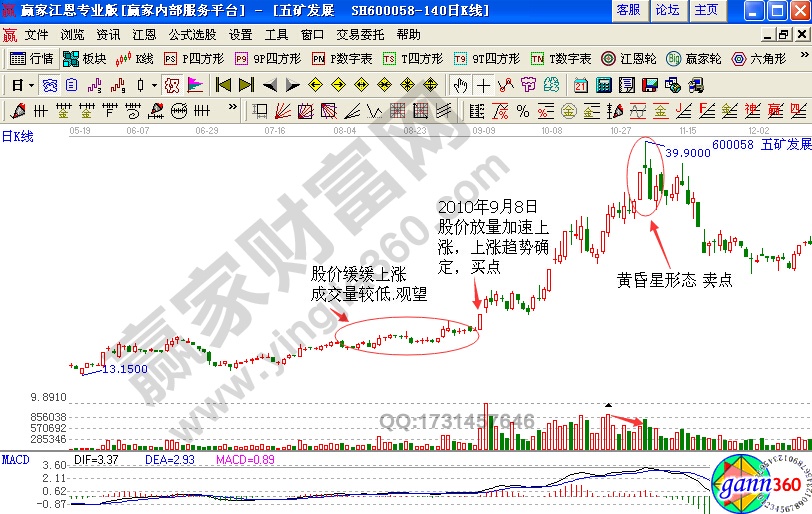This screenshot has width=812, height=514.
Task: Click the save disk icon
Action: [649, 85]
